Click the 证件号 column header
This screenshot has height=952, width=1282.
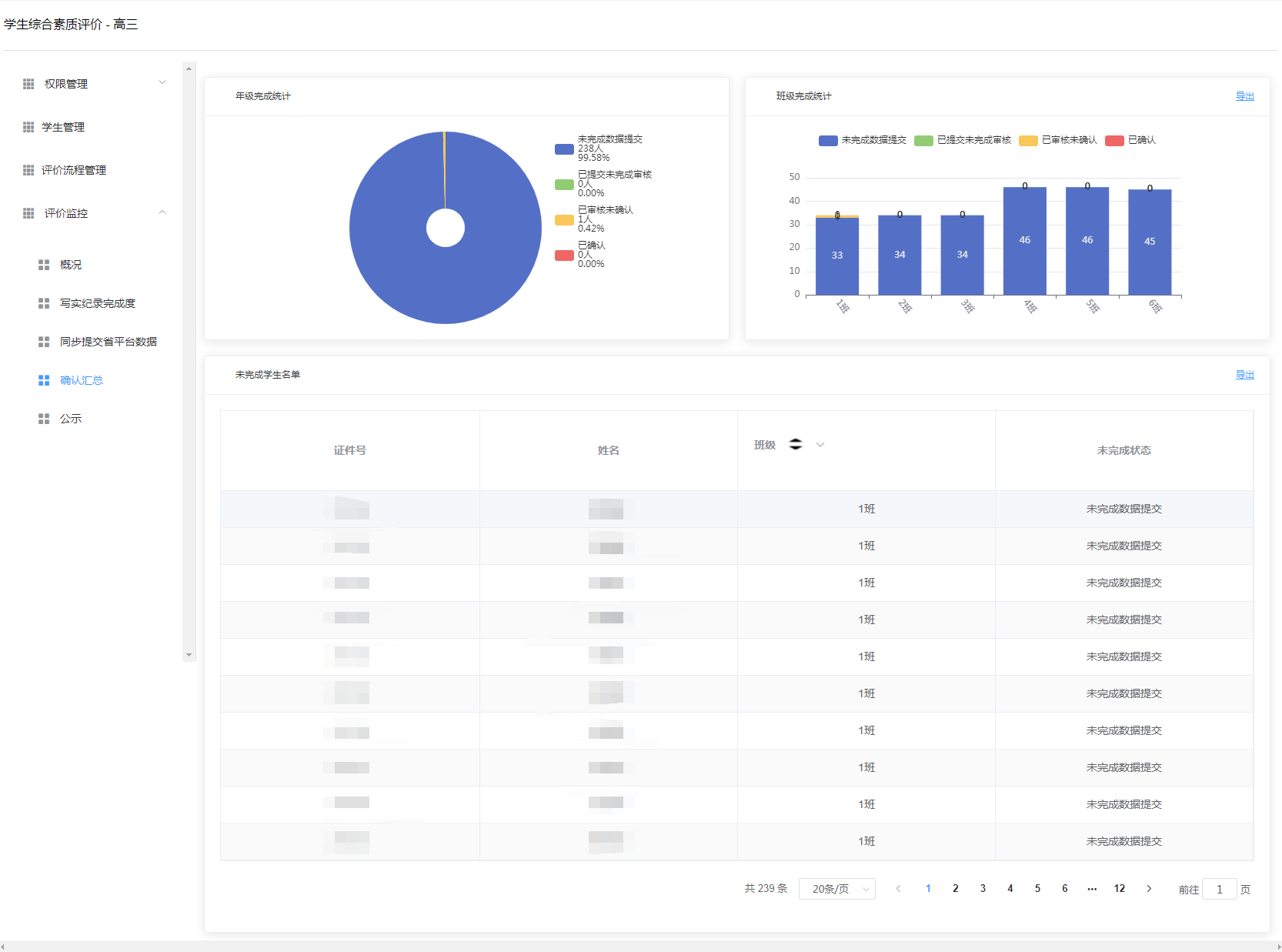tap(350, 450)
